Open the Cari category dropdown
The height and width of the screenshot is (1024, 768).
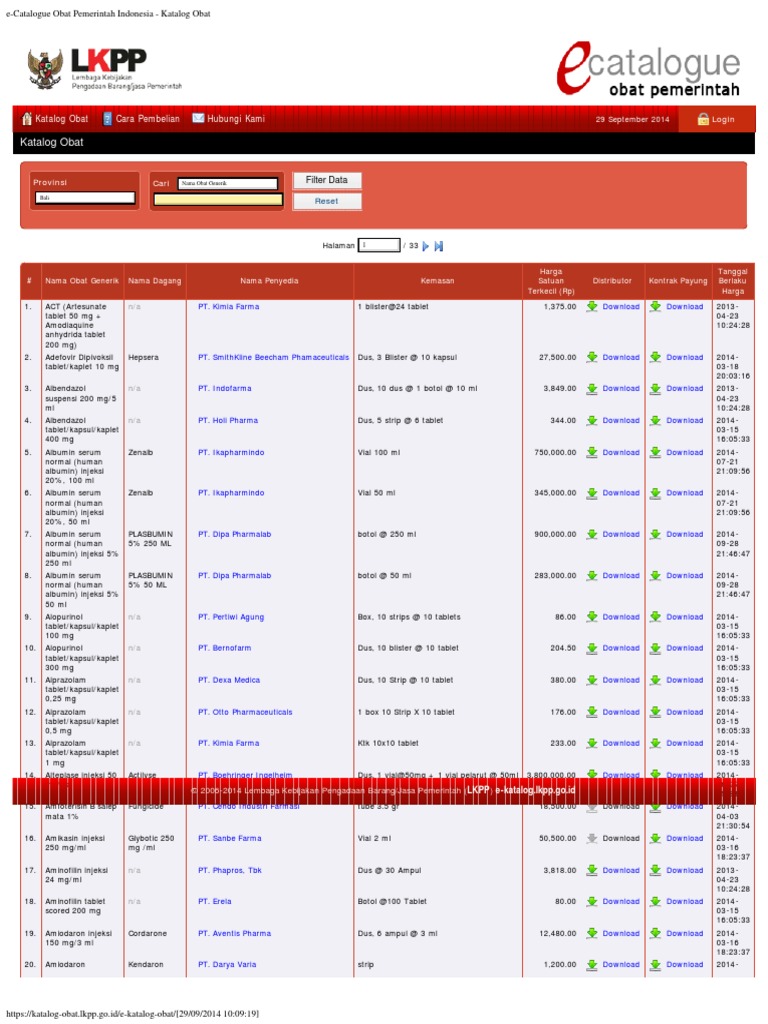(x=228, y=184)
